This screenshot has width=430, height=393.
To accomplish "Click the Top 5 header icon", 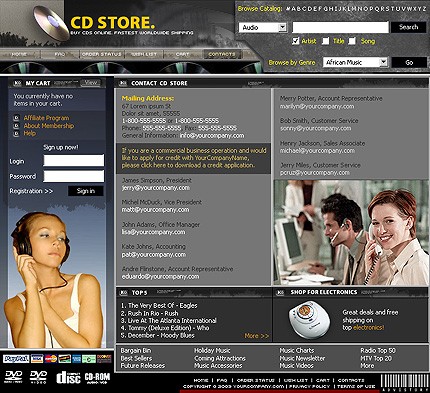I will click(x=123, y=293).
